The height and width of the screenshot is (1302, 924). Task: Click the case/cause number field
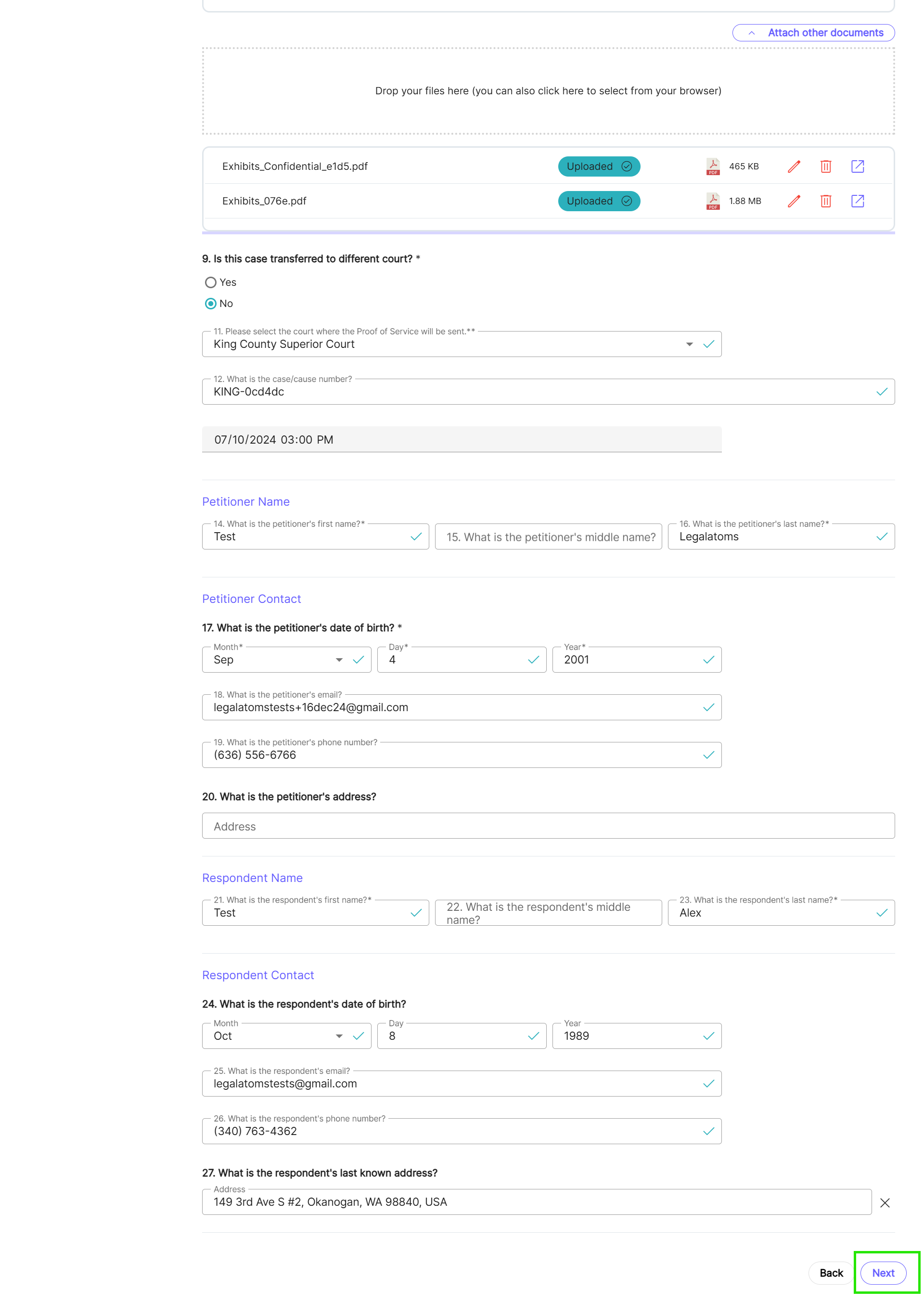(x=548, y=392)
